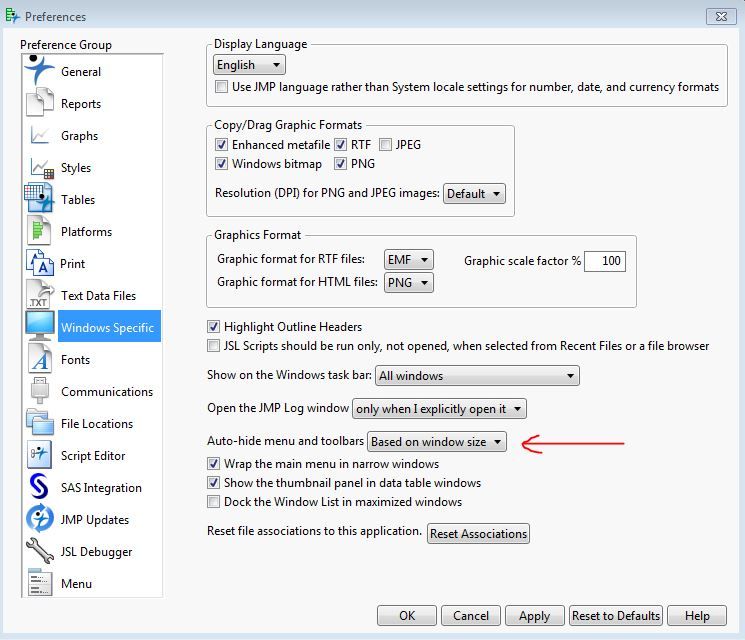This screenshot has height=640, width=745.
Task: Click the Help button
Action: (x=697, y=615)
